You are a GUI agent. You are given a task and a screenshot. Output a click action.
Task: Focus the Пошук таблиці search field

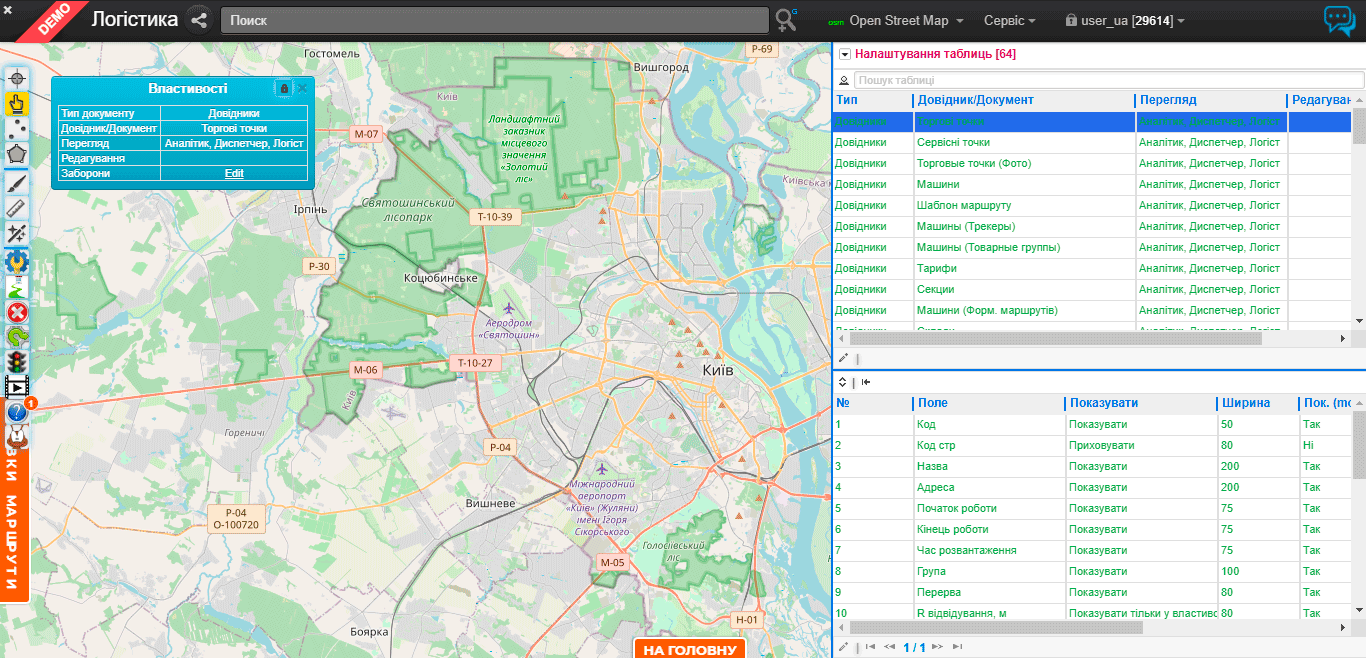1108,80
